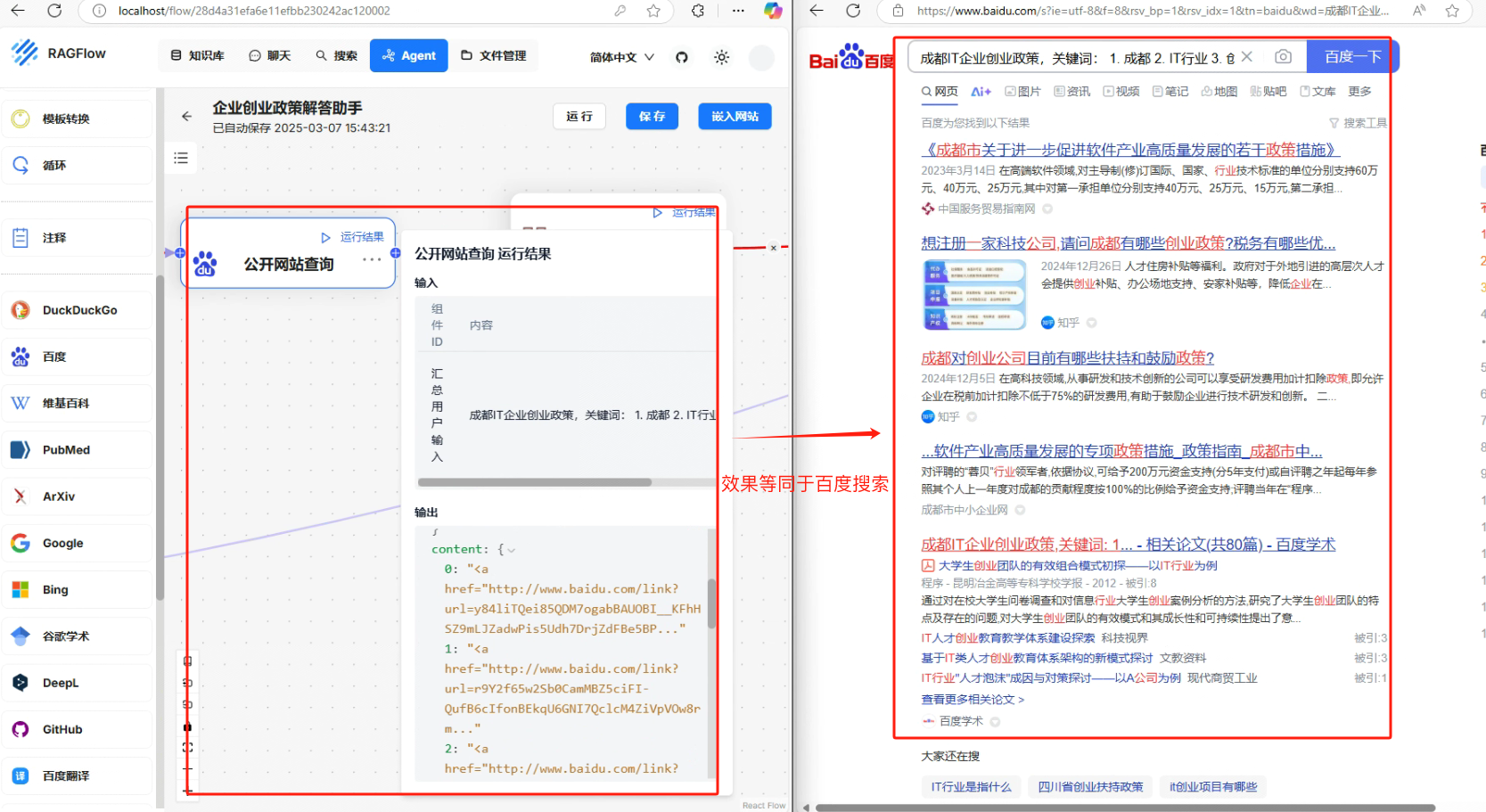The width and height of the screenshot is (1486, 812).
Task: Select the DuckDuckGo component icon
Action: point(21,310)
